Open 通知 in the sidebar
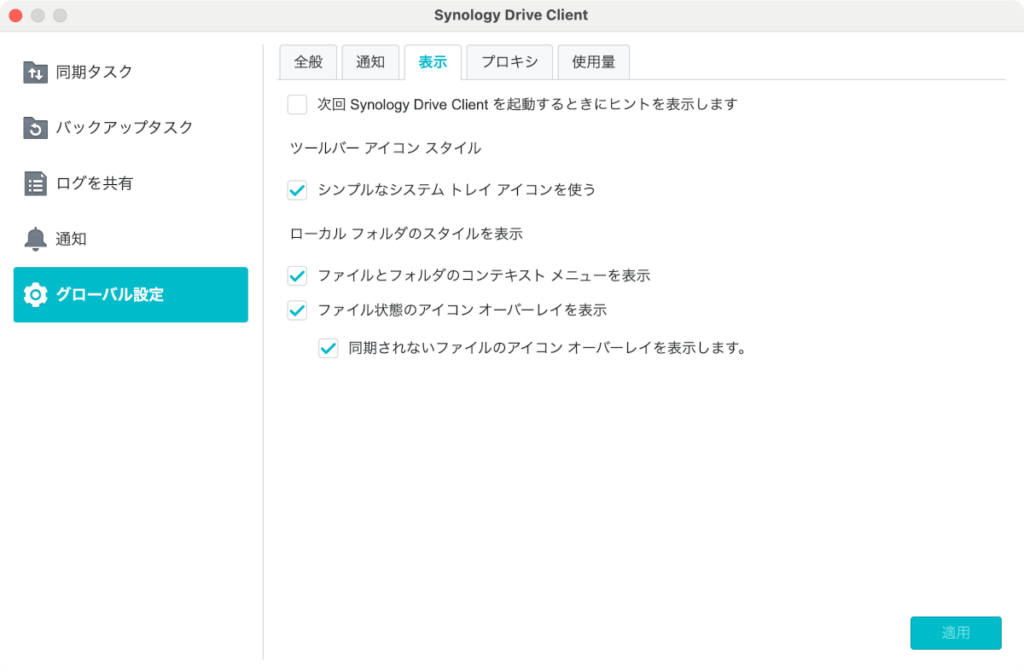 point(131,239)
